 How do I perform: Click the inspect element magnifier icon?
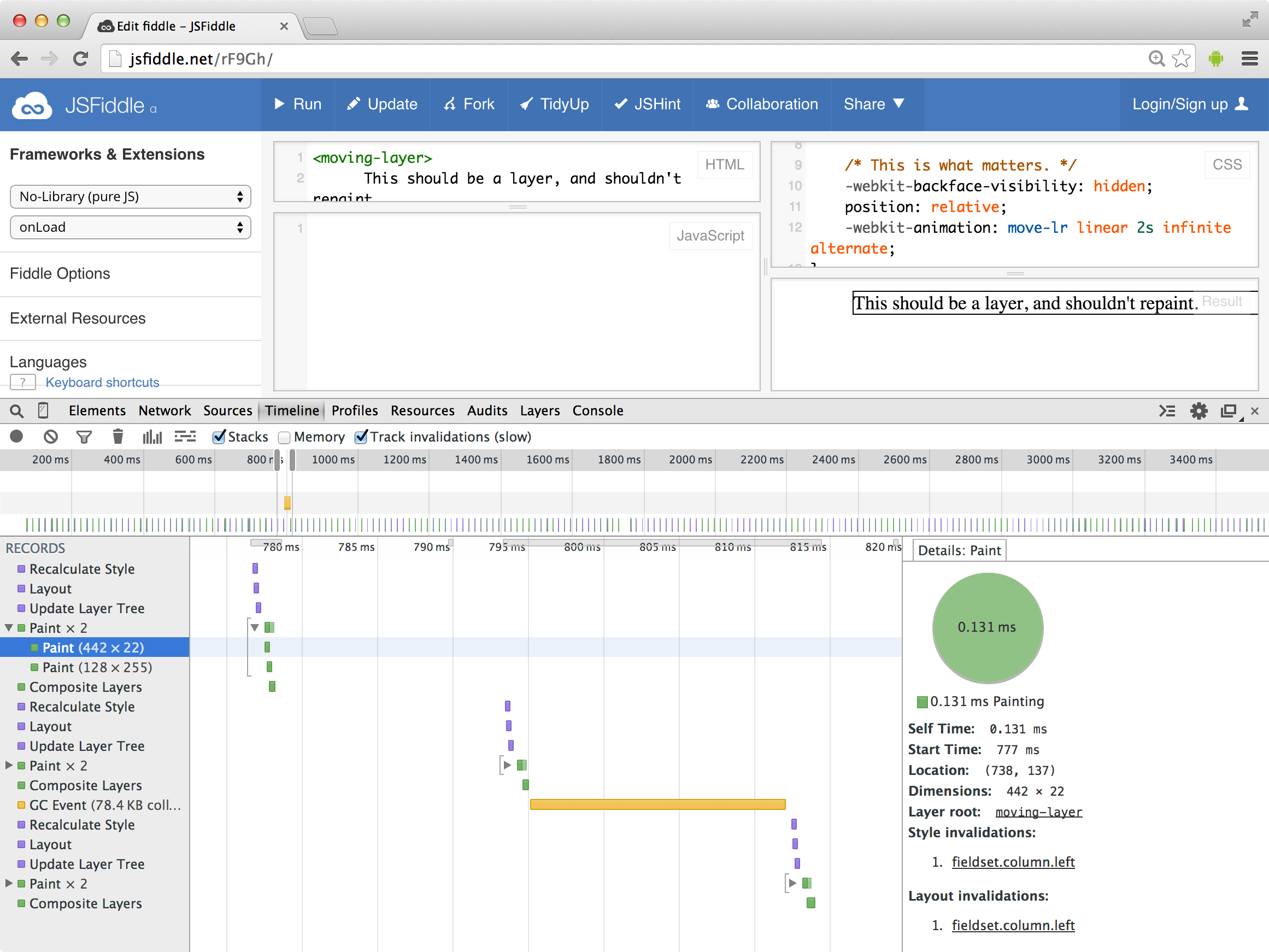pyautogui.click(x=16, y=411)
